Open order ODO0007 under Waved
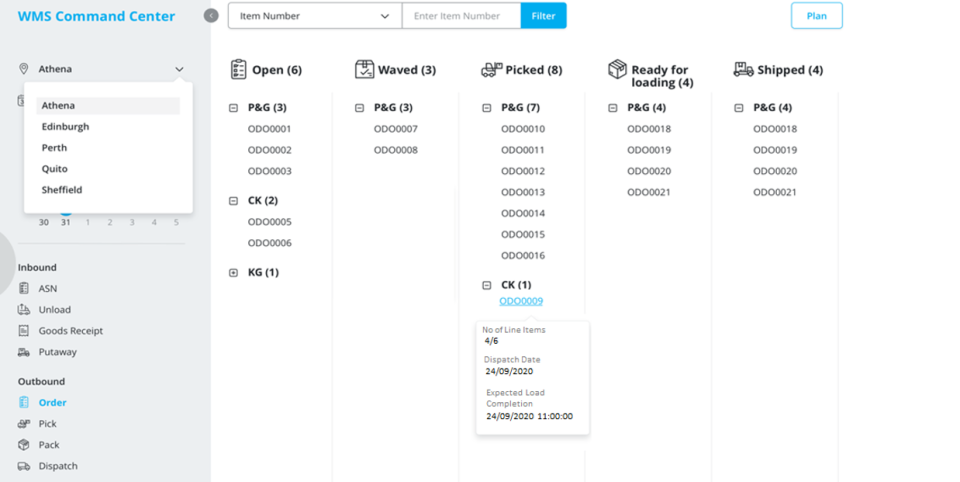The image size is (960, 482). pos(396,129)
